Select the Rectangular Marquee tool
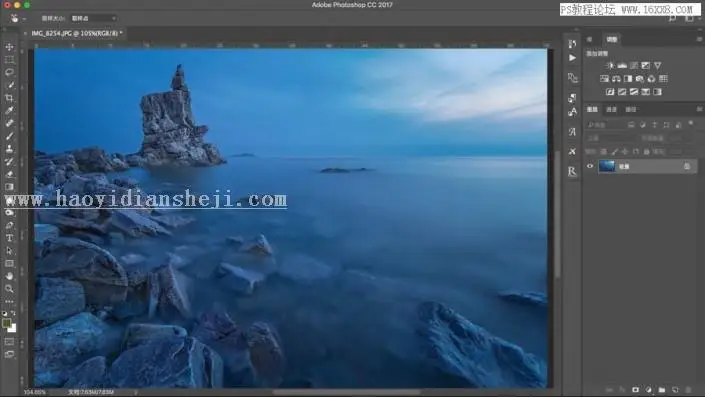The image size is (705, 397). [9, 59]
